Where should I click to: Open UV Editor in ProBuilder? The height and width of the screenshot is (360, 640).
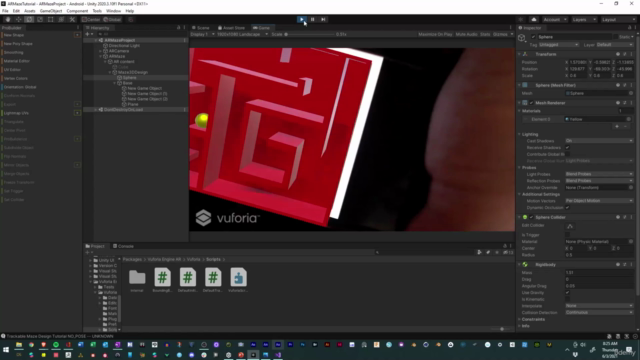(12, 70)
